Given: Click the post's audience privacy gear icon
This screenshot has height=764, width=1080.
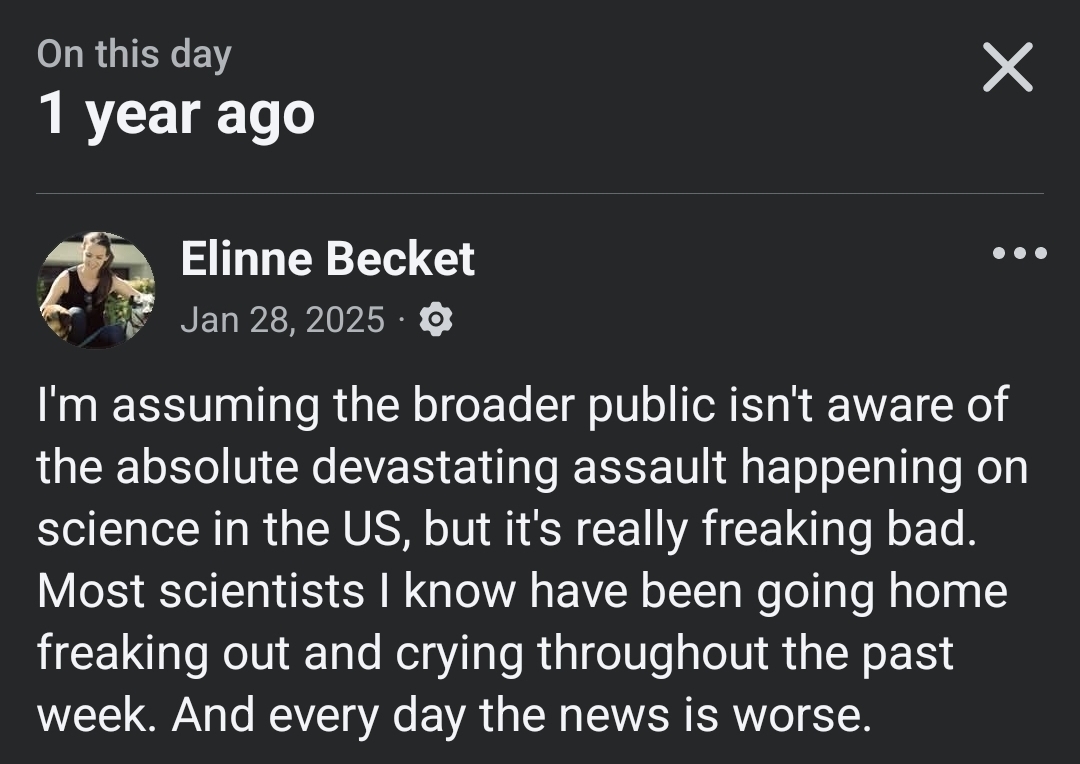Looking at the screenshot, I should [x=436, y=320].
